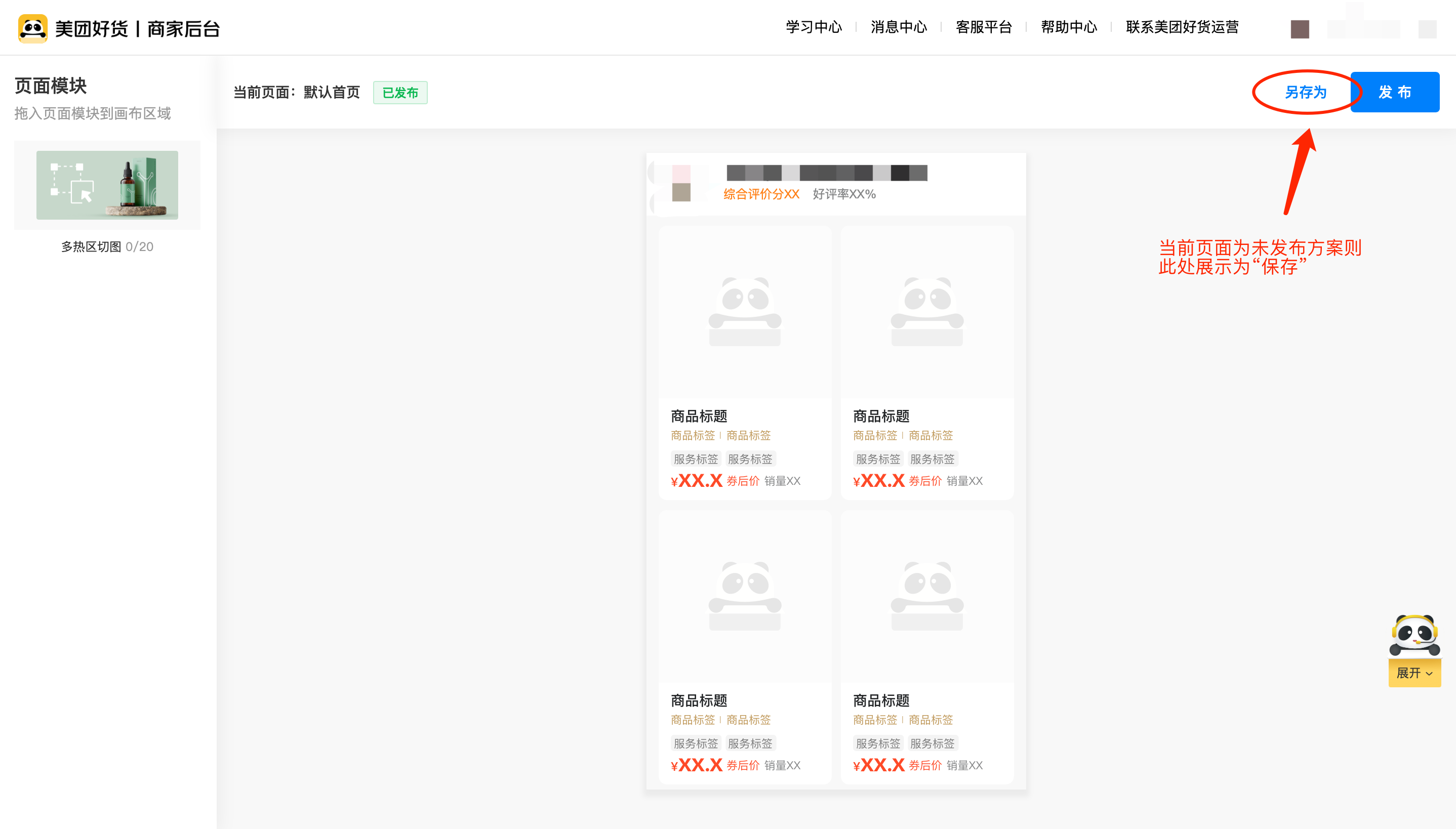Open 消息中心 from the top navigation
Viewport: 1456px width, 829px height.
point(899,27)
